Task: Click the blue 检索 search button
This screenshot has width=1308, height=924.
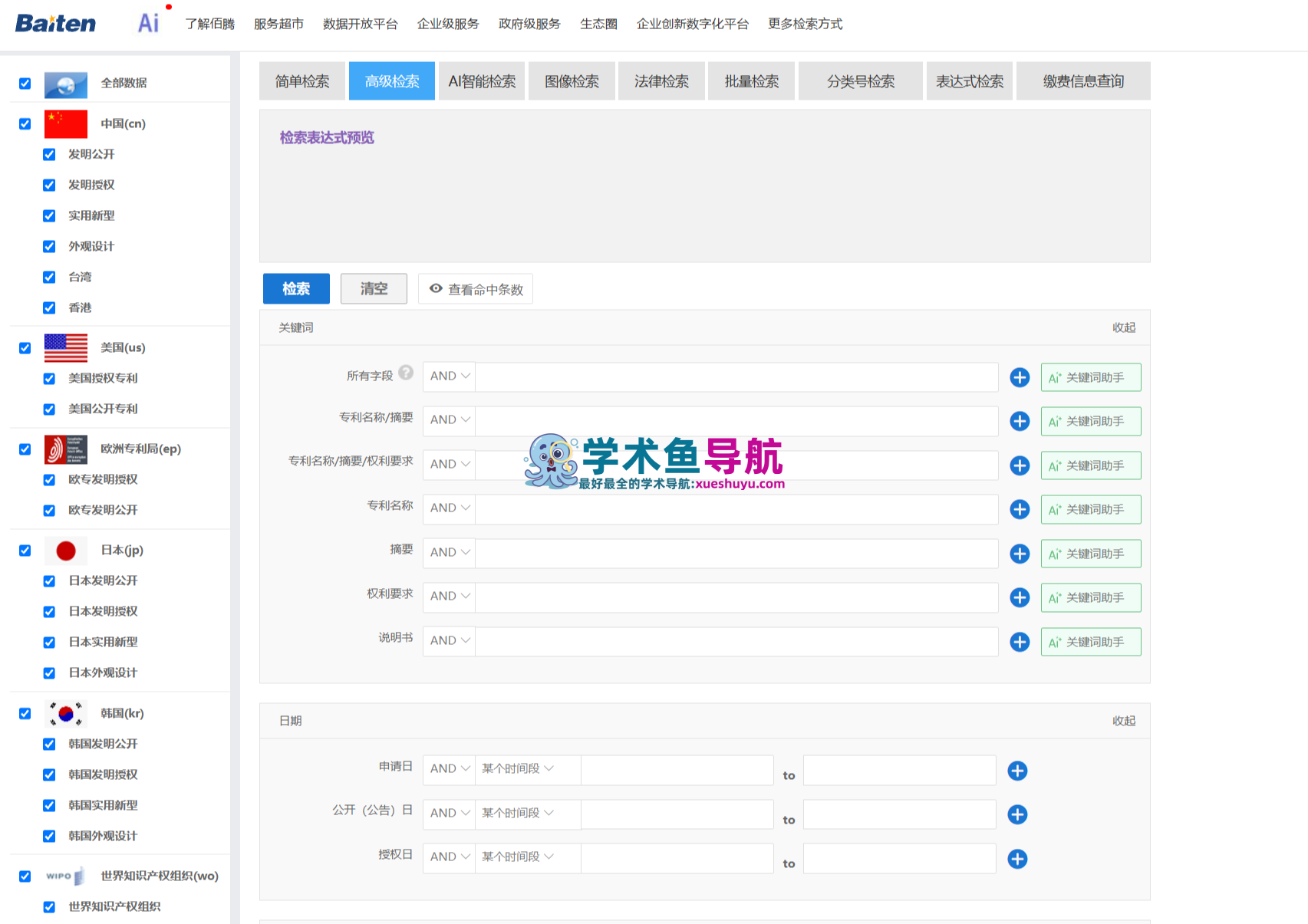Action: coord(296,289)
